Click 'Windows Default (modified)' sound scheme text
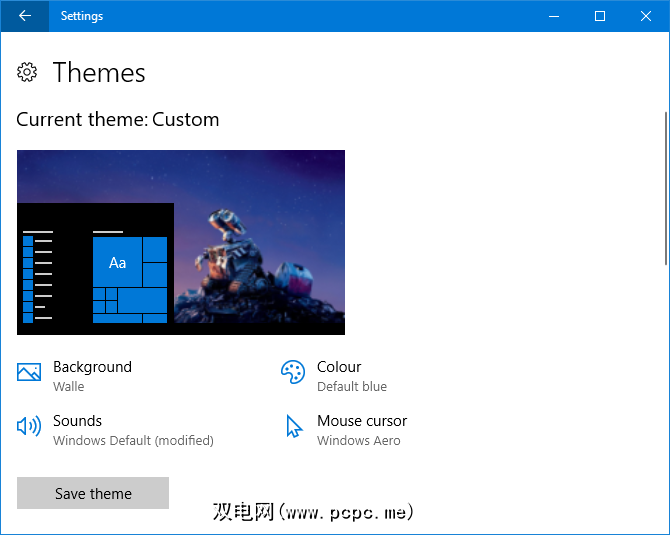Viewport: 670px width, 535px height. click(133, 441)
